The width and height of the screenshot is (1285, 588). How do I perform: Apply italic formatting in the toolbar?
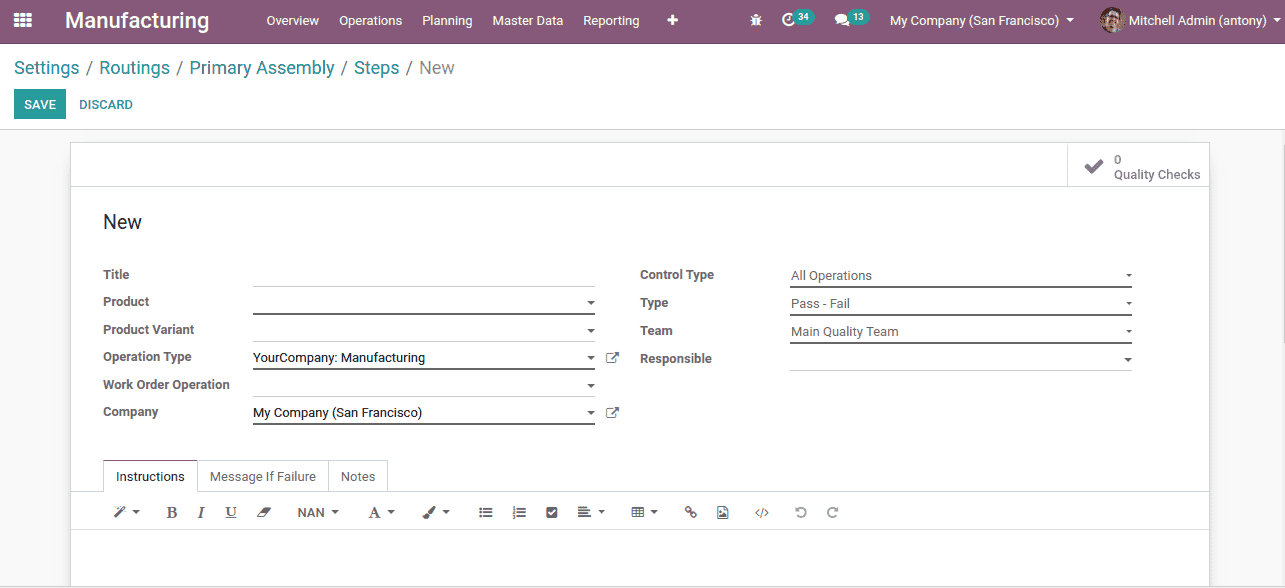pos(201,513)
